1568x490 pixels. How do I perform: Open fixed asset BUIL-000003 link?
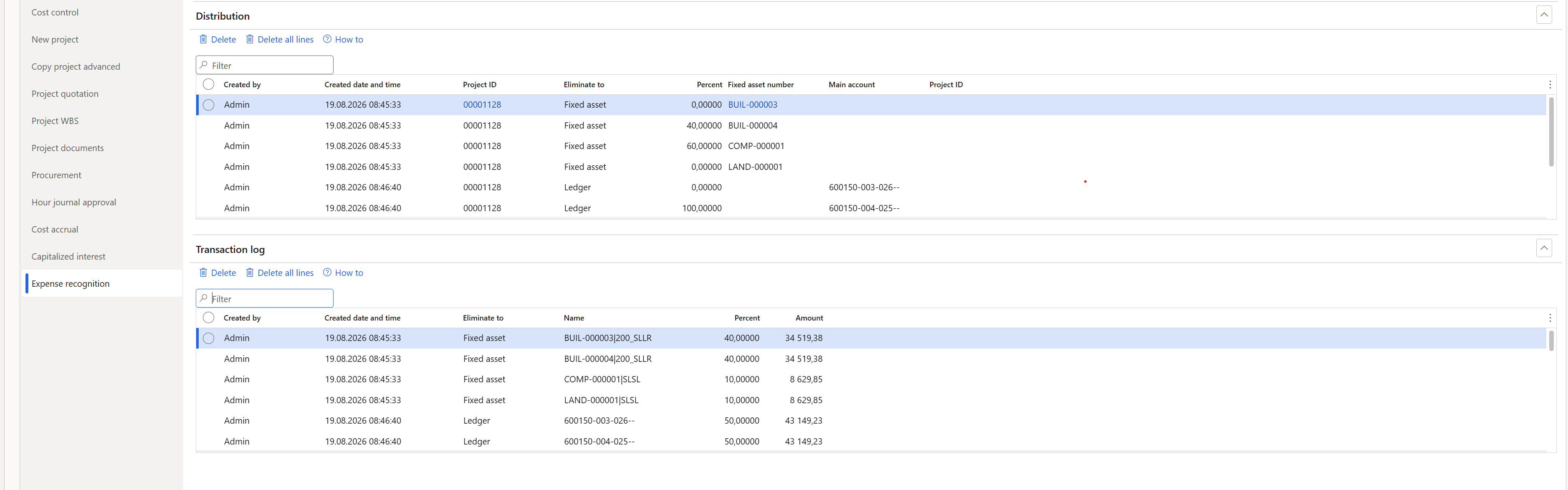pyautogui.click(x=752, y=105)
